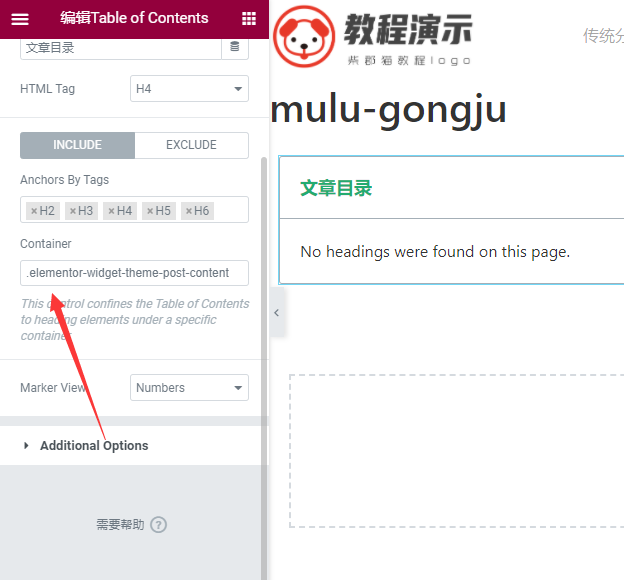Screen dimensions: 624x580
Task: Collapse the editor panel with the arrow handle
Action: [x=277, y=312]
